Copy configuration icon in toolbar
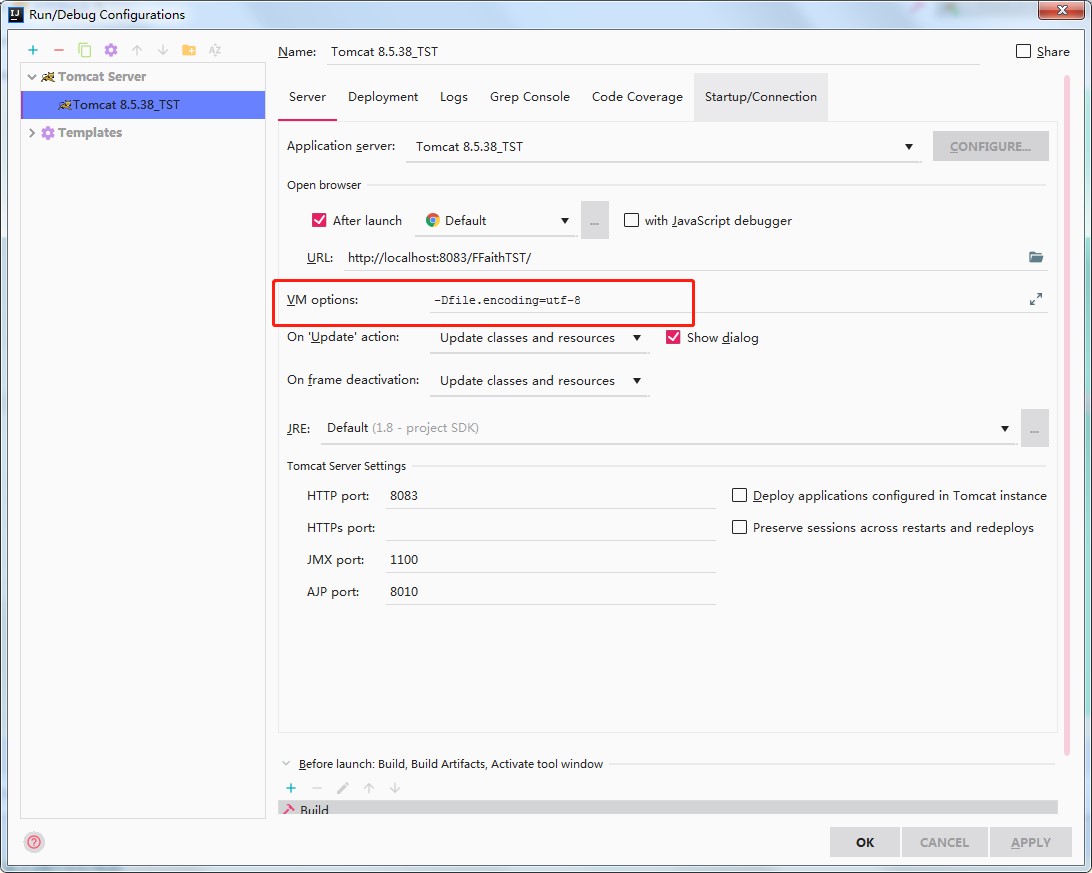This screenshot has height=873, width=1092. (84, 50)
